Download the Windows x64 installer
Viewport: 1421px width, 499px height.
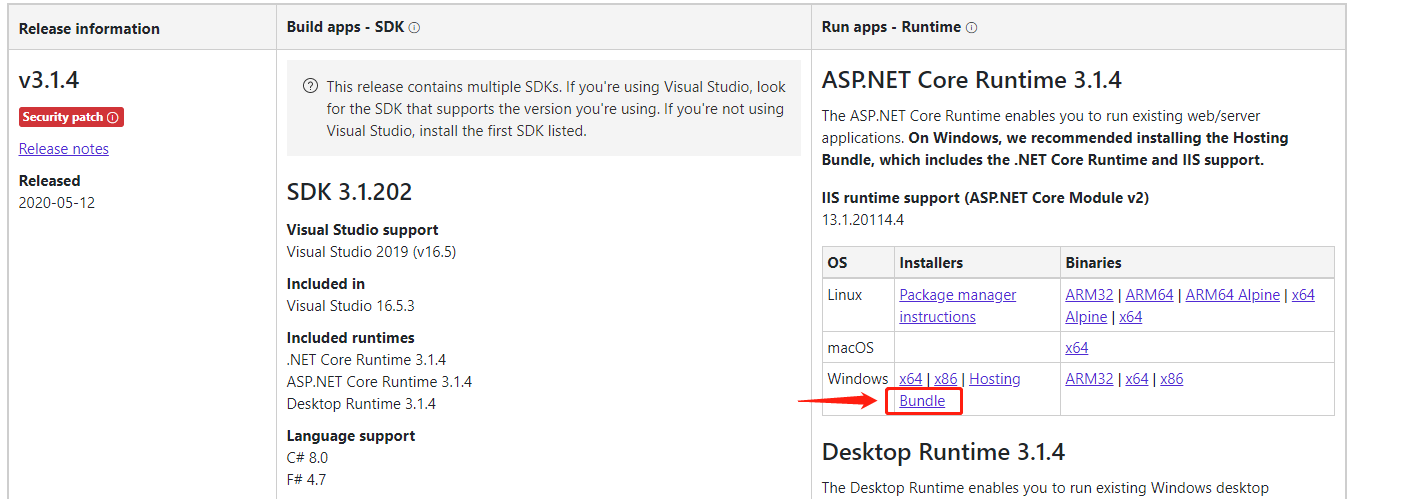click(910, 379)
